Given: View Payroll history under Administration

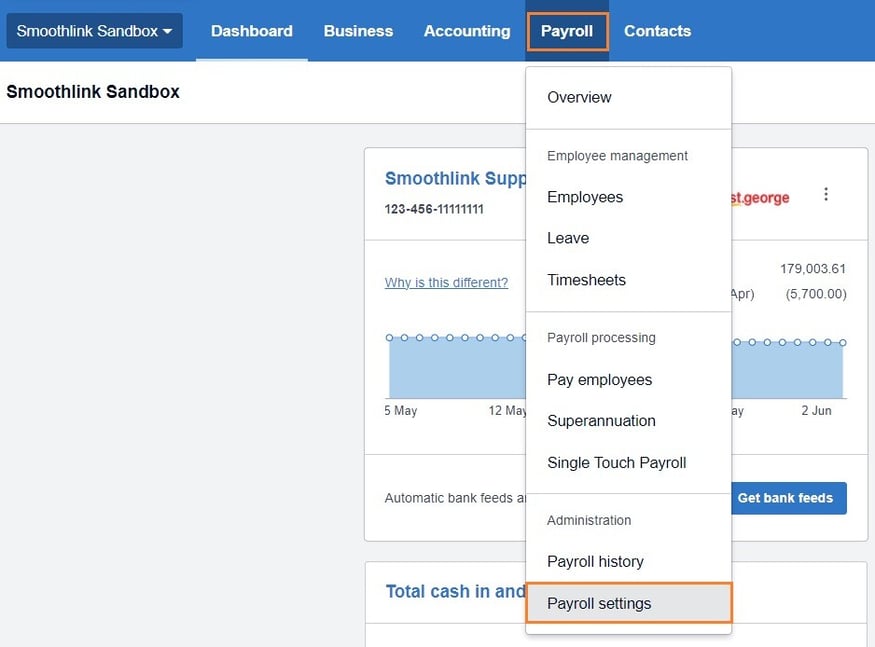Looking at the screenshot, I should point(594,561).
